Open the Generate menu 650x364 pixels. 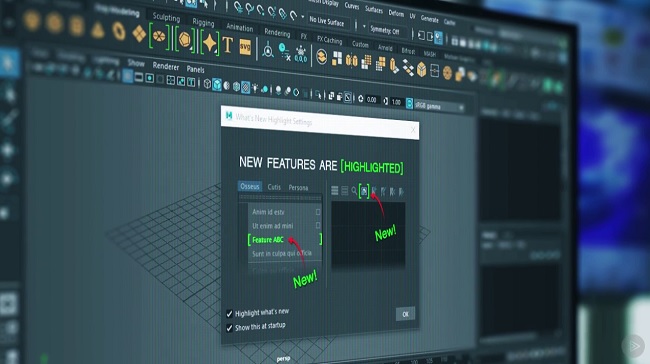coord(429,19)
